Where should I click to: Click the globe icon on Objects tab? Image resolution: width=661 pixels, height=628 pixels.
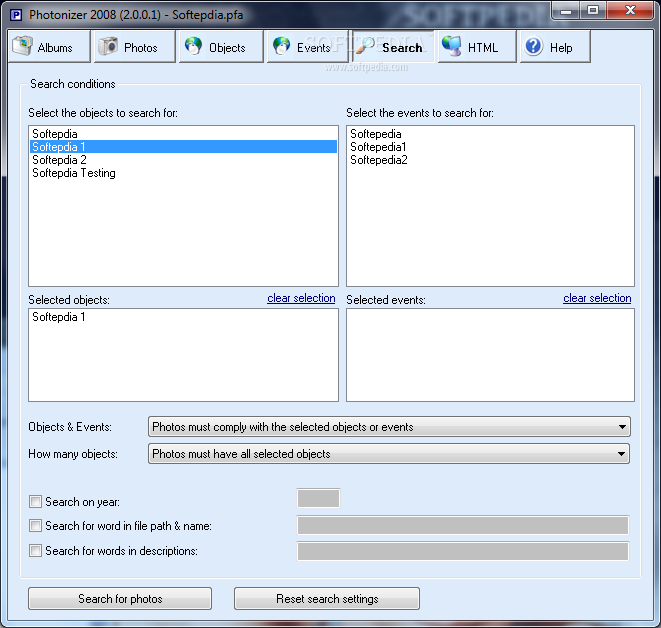coord(193,46)
